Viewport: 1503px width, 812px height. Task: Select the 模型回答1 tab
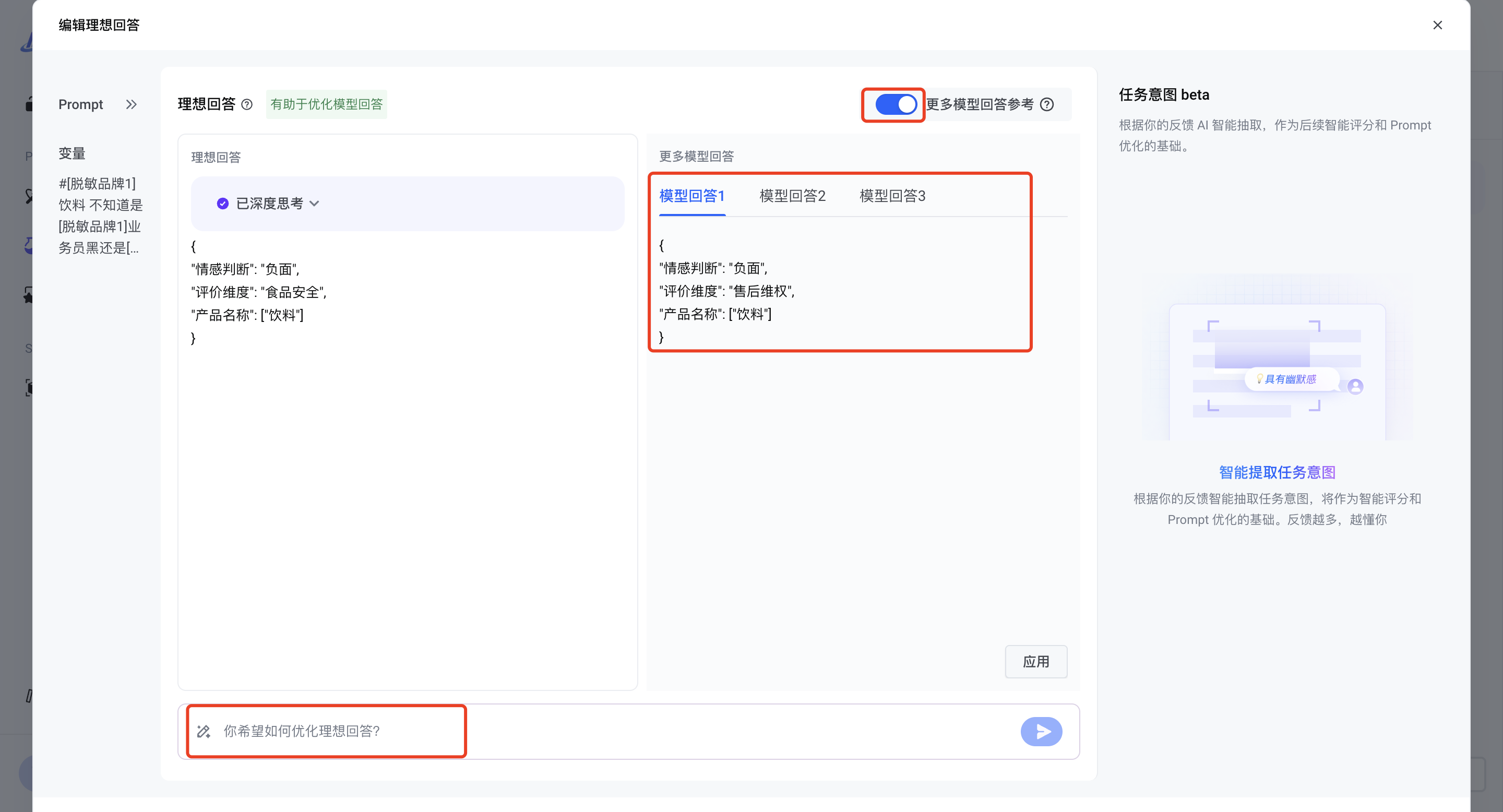pyautogui.click(x=692, y=196)
